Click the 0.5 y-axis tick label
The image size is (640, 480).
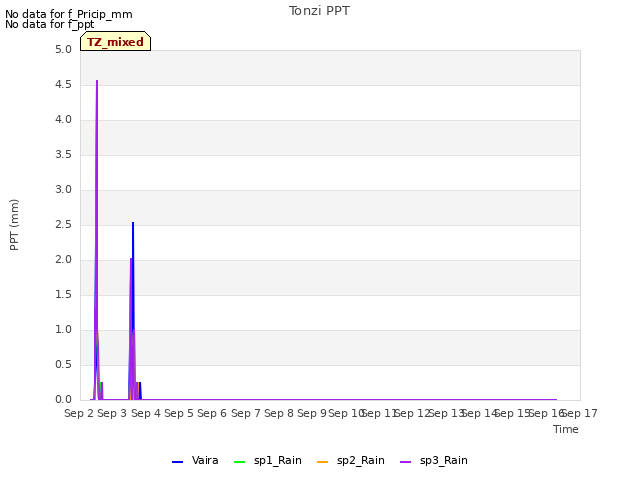pyautogui.click(x=63, y=364)
